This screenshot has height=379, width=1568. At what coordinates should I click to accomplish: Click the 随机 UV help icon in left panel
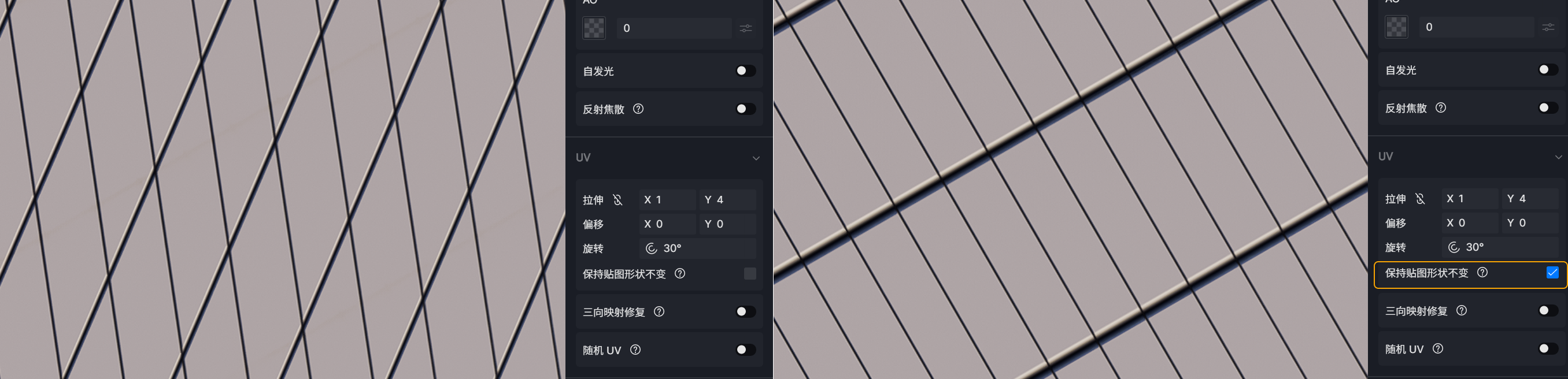point(635,350)
